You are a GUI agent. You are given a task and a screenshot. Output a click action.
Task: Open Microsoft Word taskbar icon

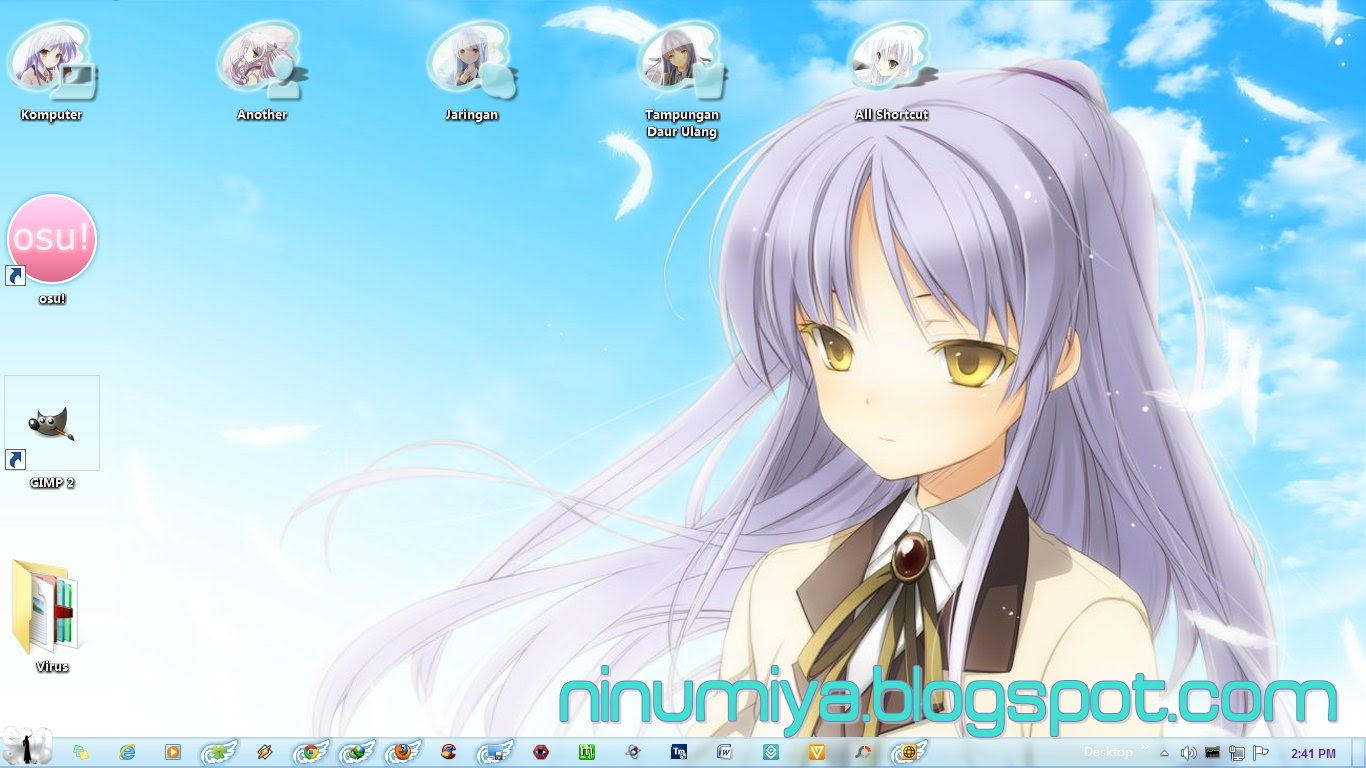click(x=725, y=752)
